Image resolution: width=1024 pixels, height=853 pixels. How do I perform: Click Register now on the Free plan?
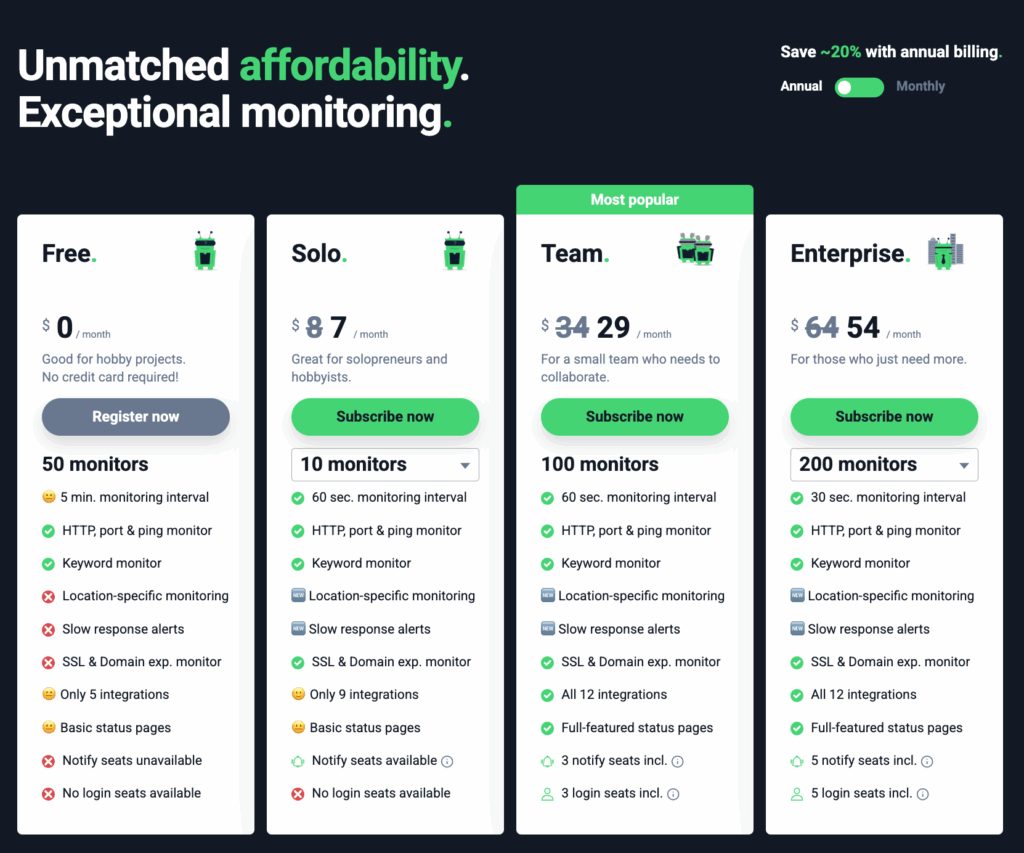136,417
